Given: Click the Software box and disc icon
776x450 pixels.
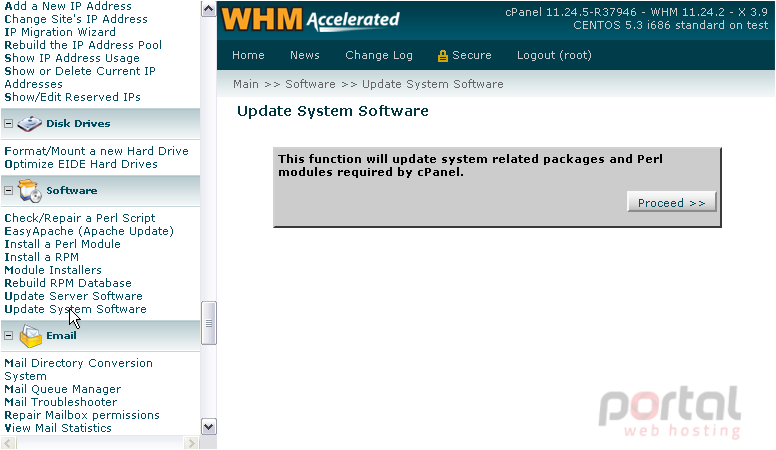Looking at the screenshot, I should tap(29, 191).
